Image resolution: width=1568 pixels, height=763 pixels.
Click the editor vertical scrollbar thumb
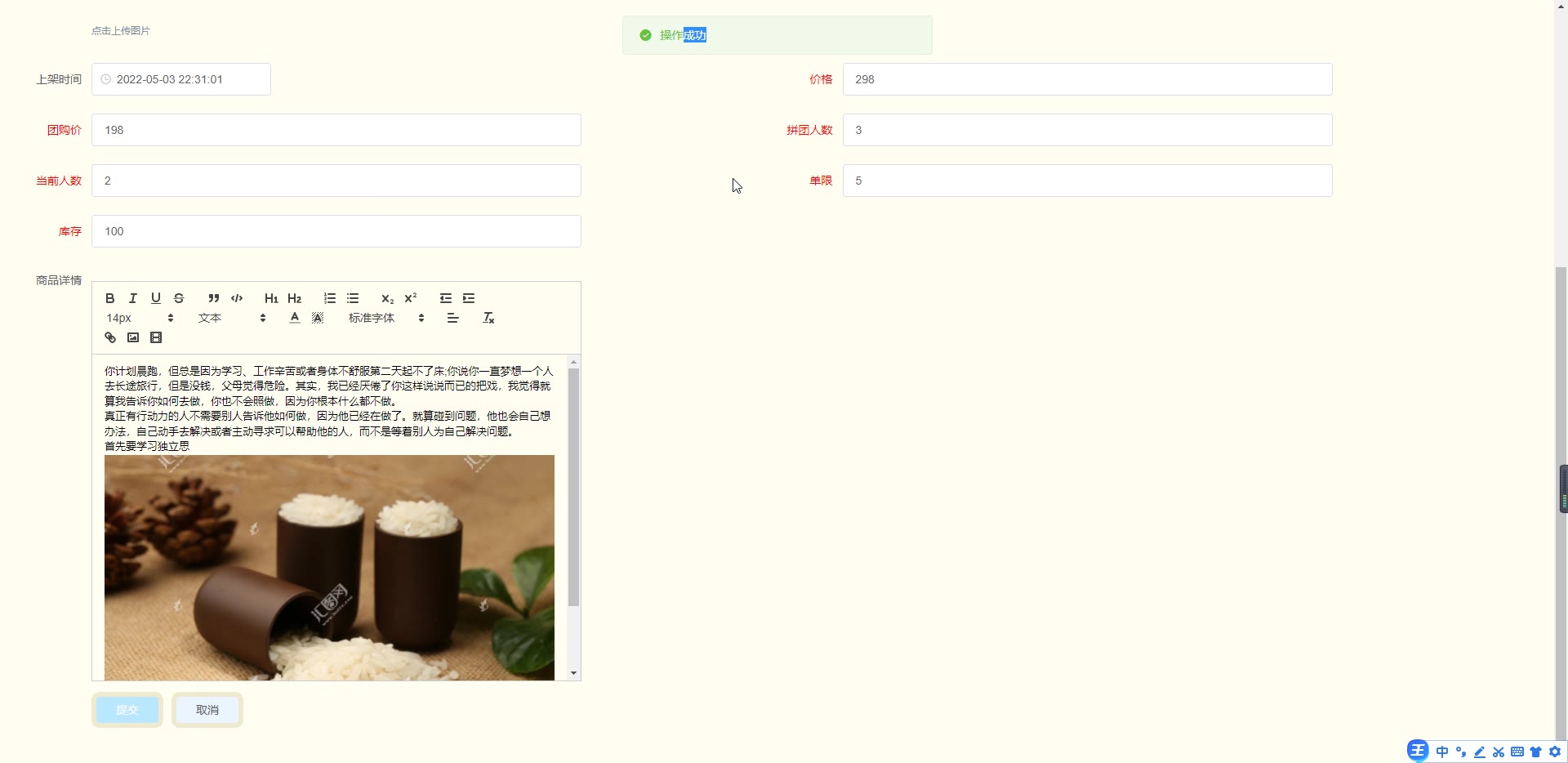point(574,487)
